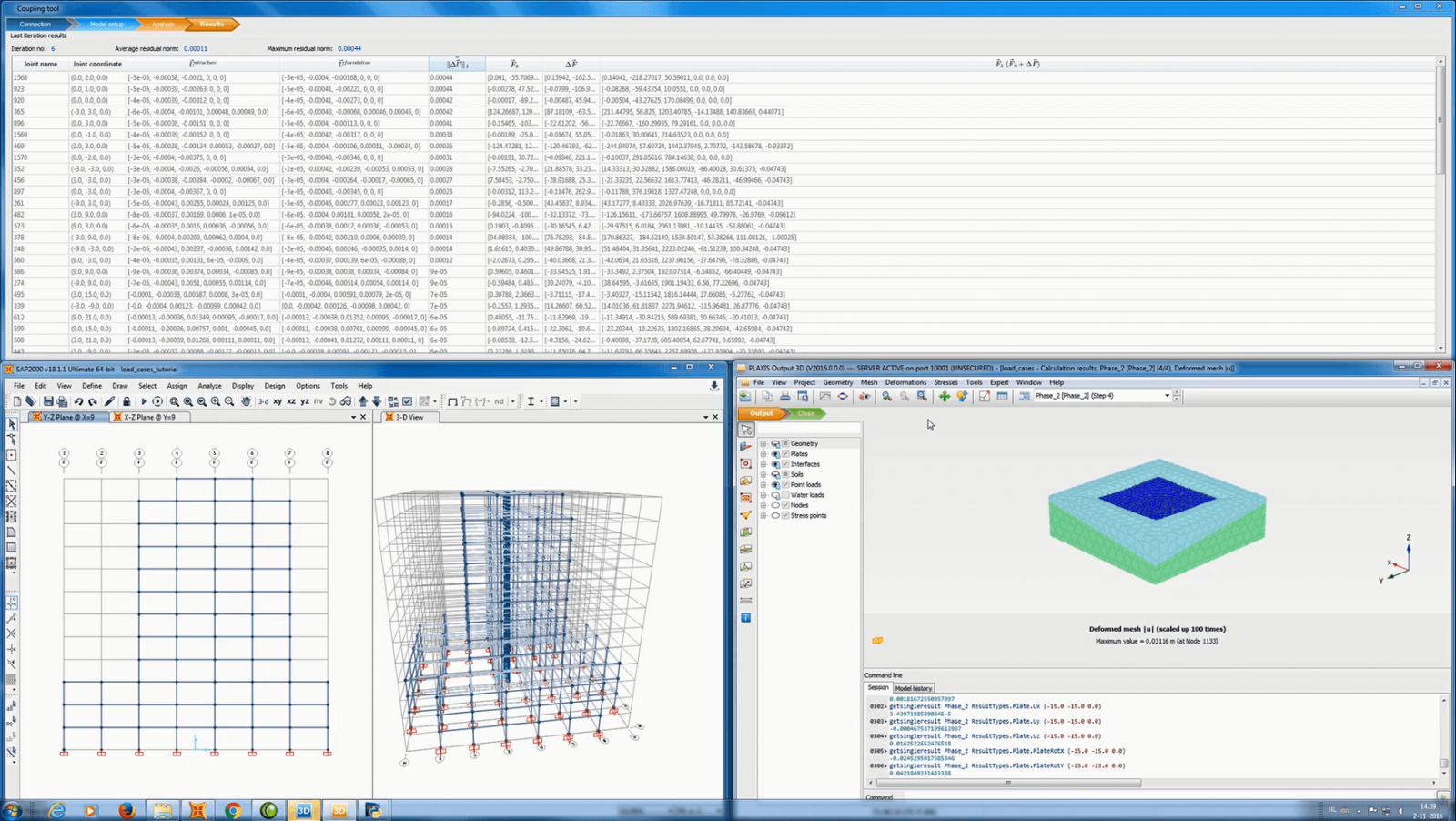This screenshot has height=821, width=1456.
Task: Switch to the X-Z Plane @ Y=9 tab
Action: coord(149,417)
